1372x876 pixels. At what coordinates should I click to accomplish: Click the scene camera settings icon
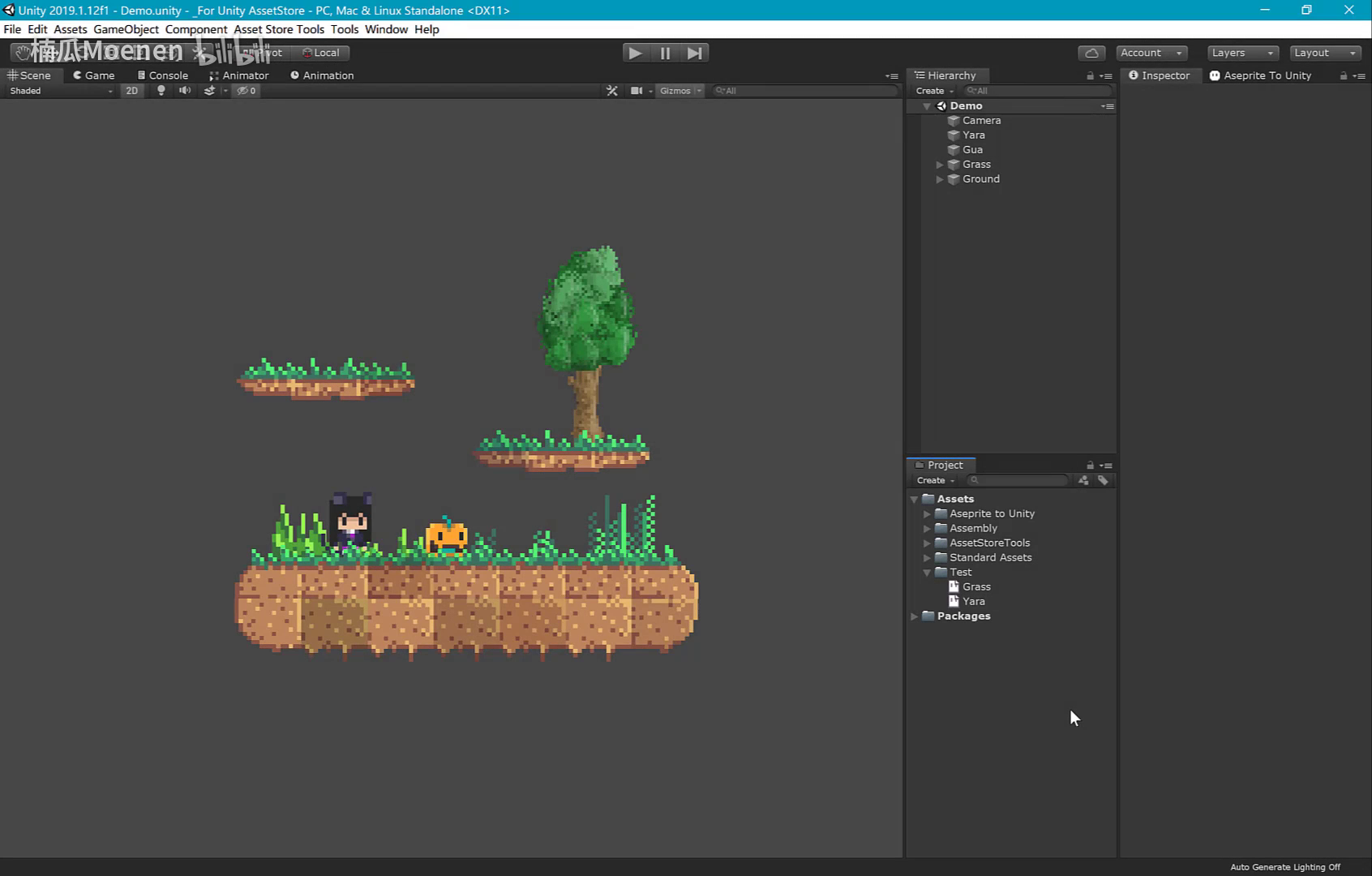point(637,91)
